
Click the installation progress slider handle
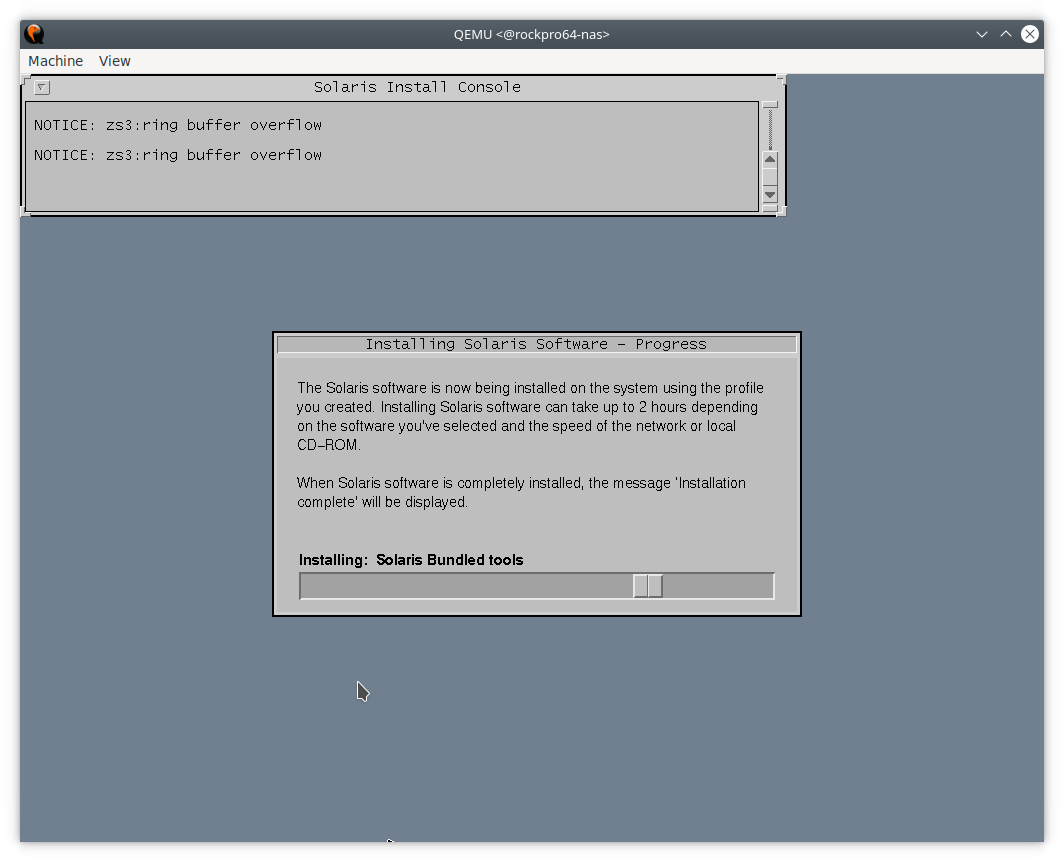pos(648,586)
